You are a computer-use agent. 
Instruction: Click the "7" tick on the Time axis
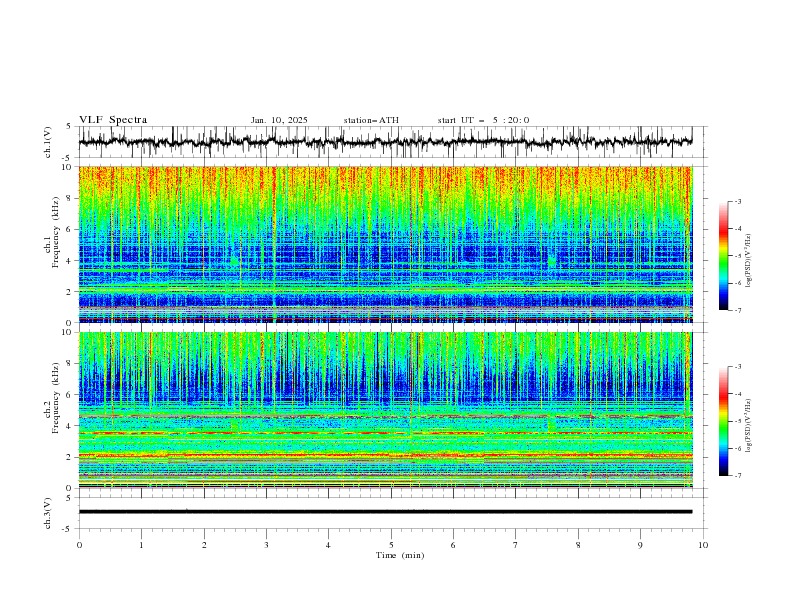click(x=516, y=545)
